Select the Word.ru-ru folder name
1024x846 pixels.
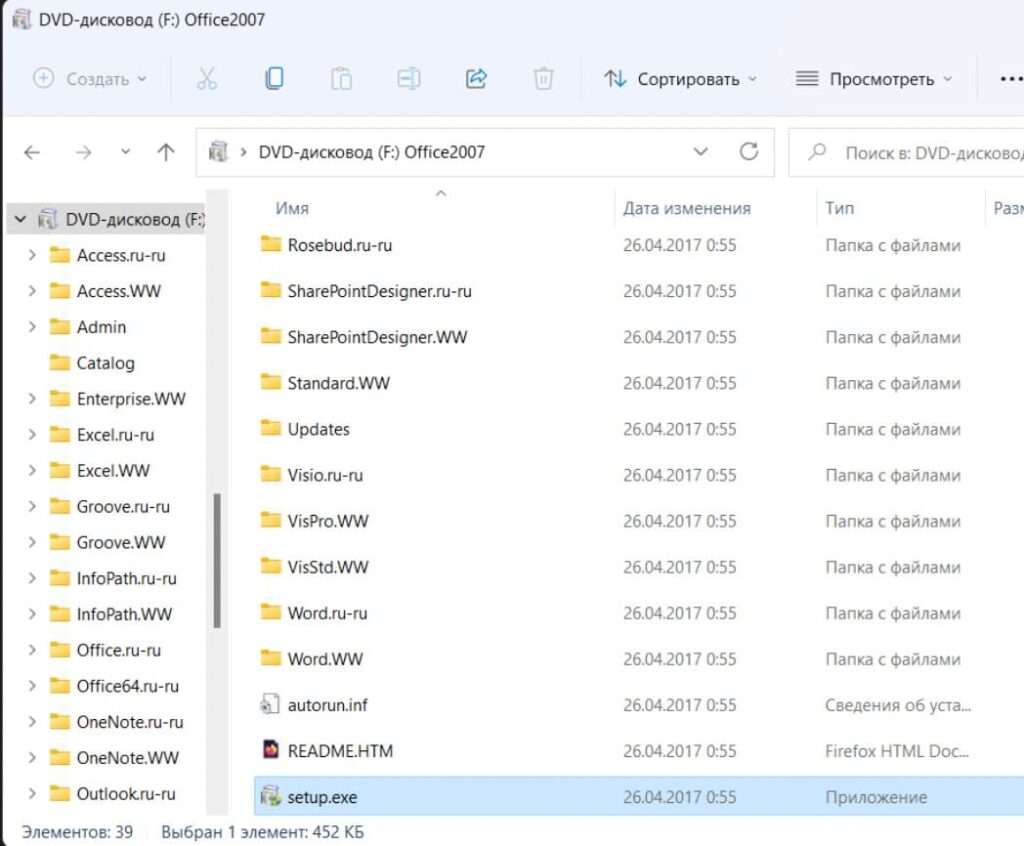327,612
